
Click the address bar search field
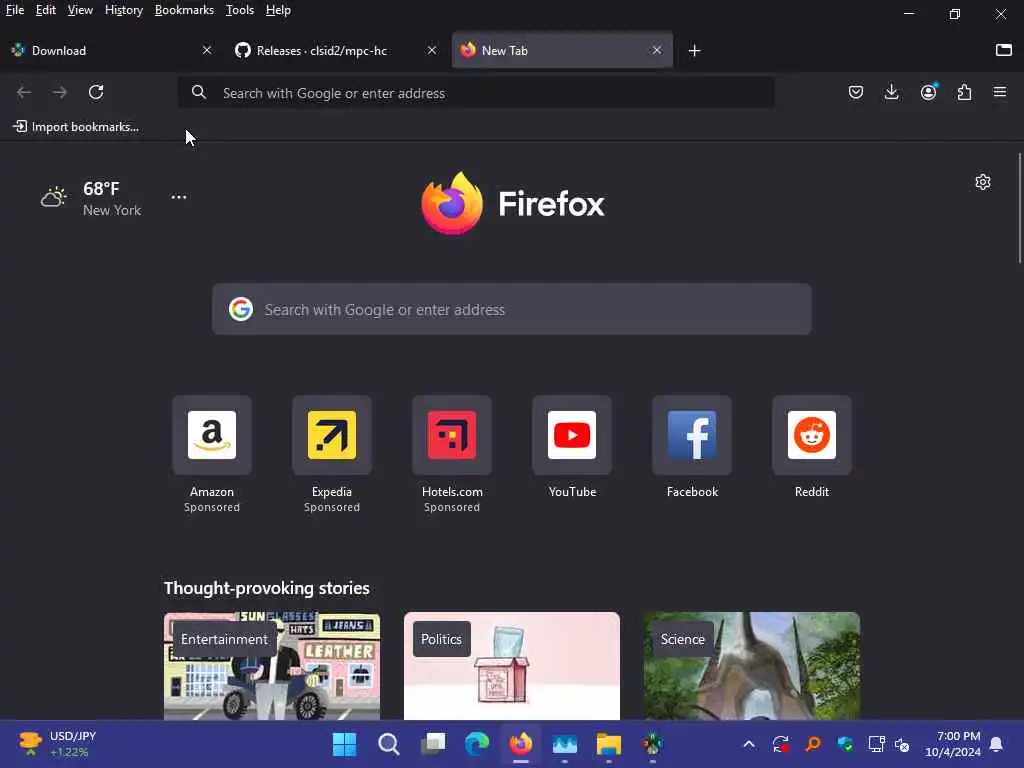(x=477, y=93)
